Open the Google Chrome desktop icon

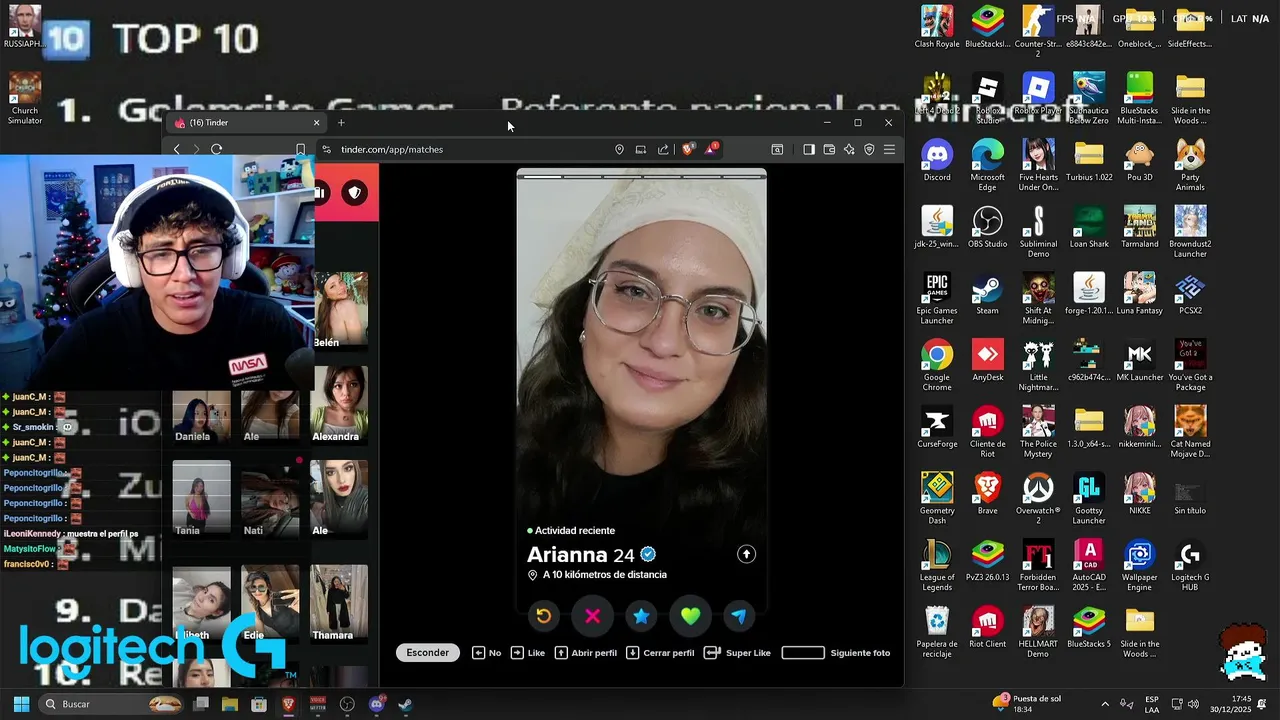[x=937, y=366]
